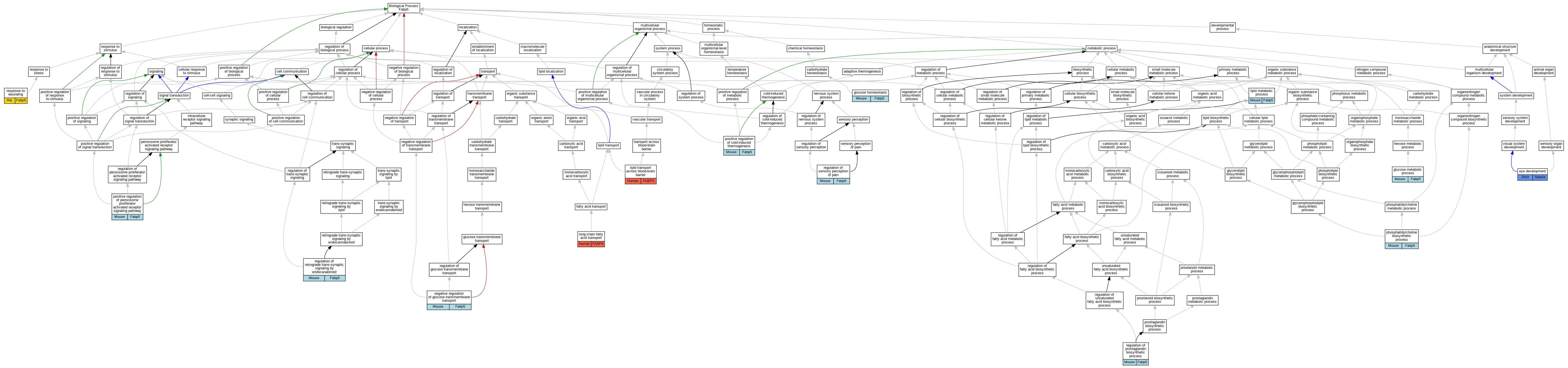
Task: Click the 'retrograde trans-synaptic signaling' node
Action: (343, 175)
